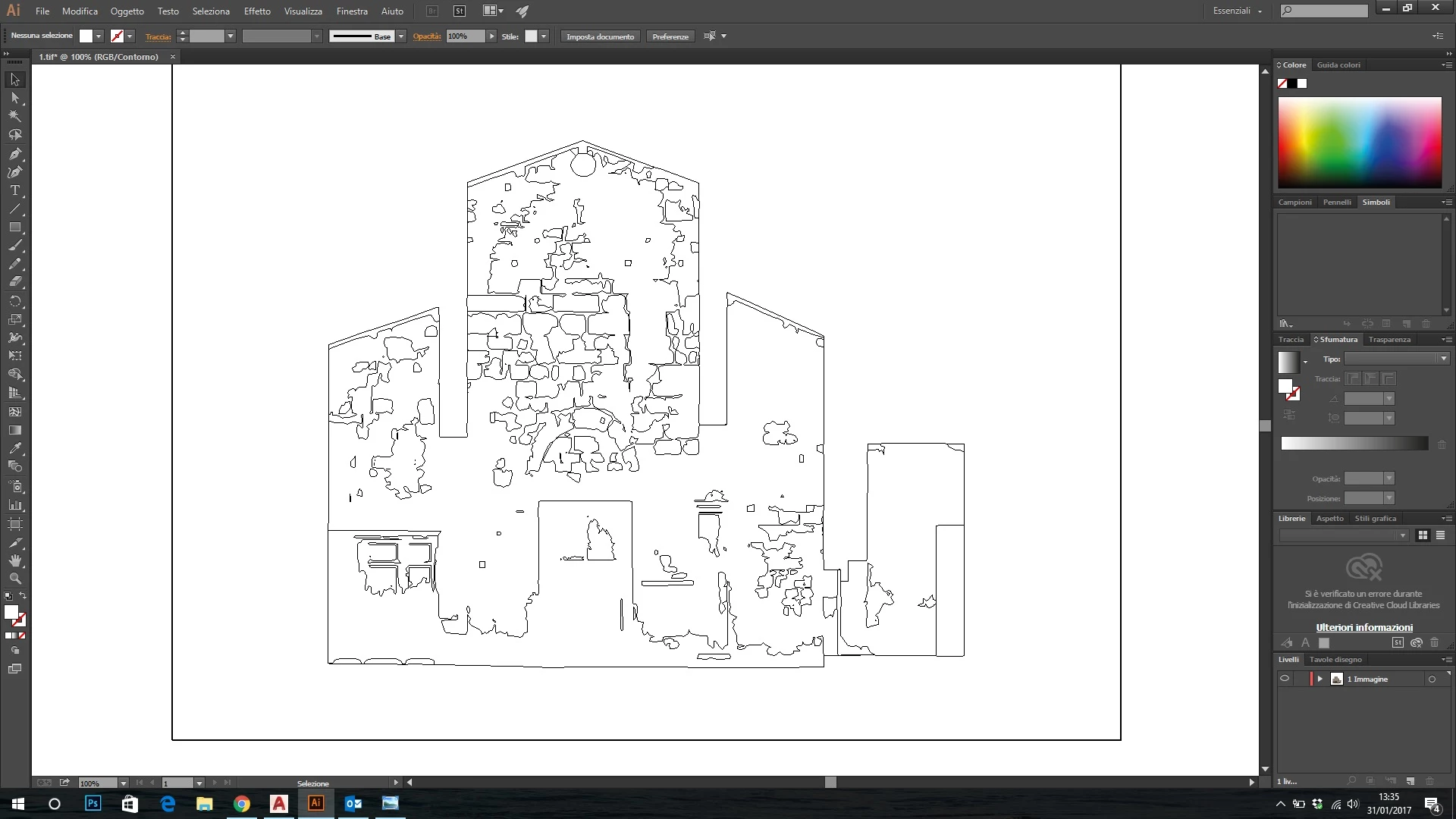Select the Type tool

[14, 190]
